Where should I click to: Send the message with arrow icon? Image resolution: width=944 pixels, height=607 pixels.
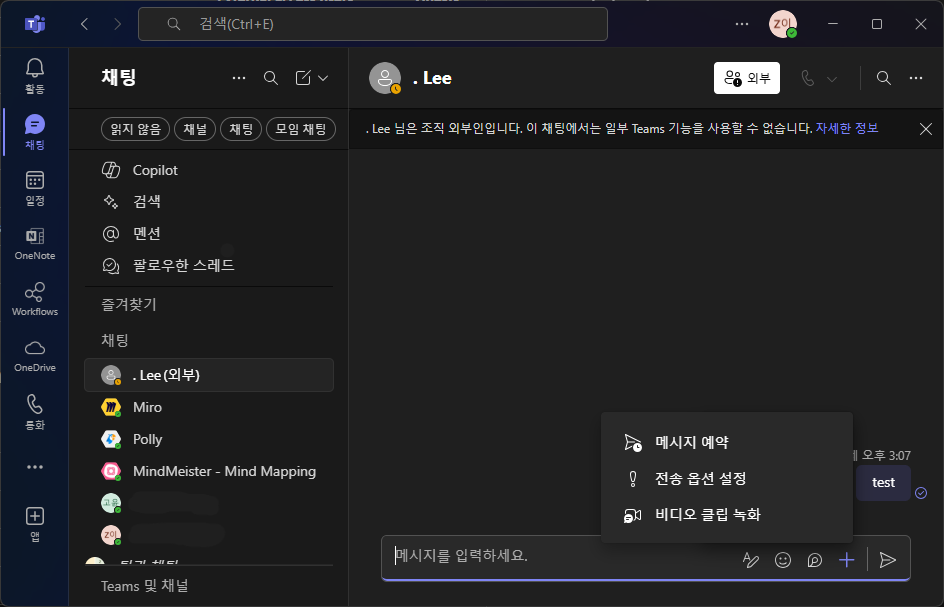(887, 560)
